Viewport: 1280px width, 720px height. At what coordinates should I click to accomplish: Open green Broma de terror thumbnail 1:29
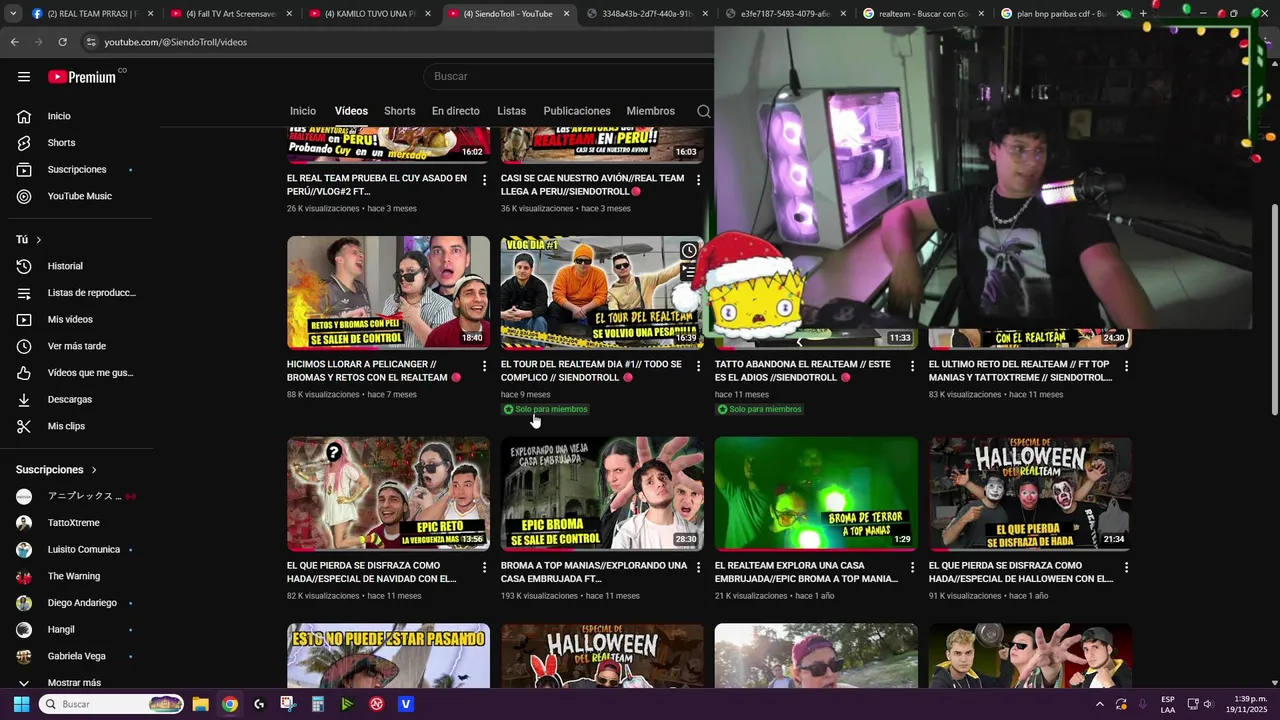816,494
